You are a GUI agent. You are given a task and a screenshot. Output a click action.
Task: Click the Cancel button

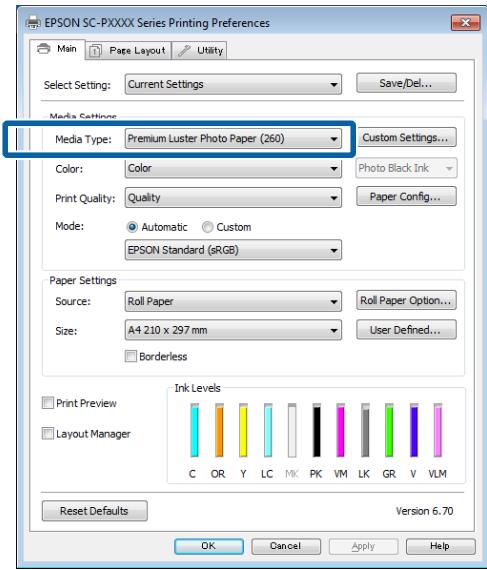(286, 546)
